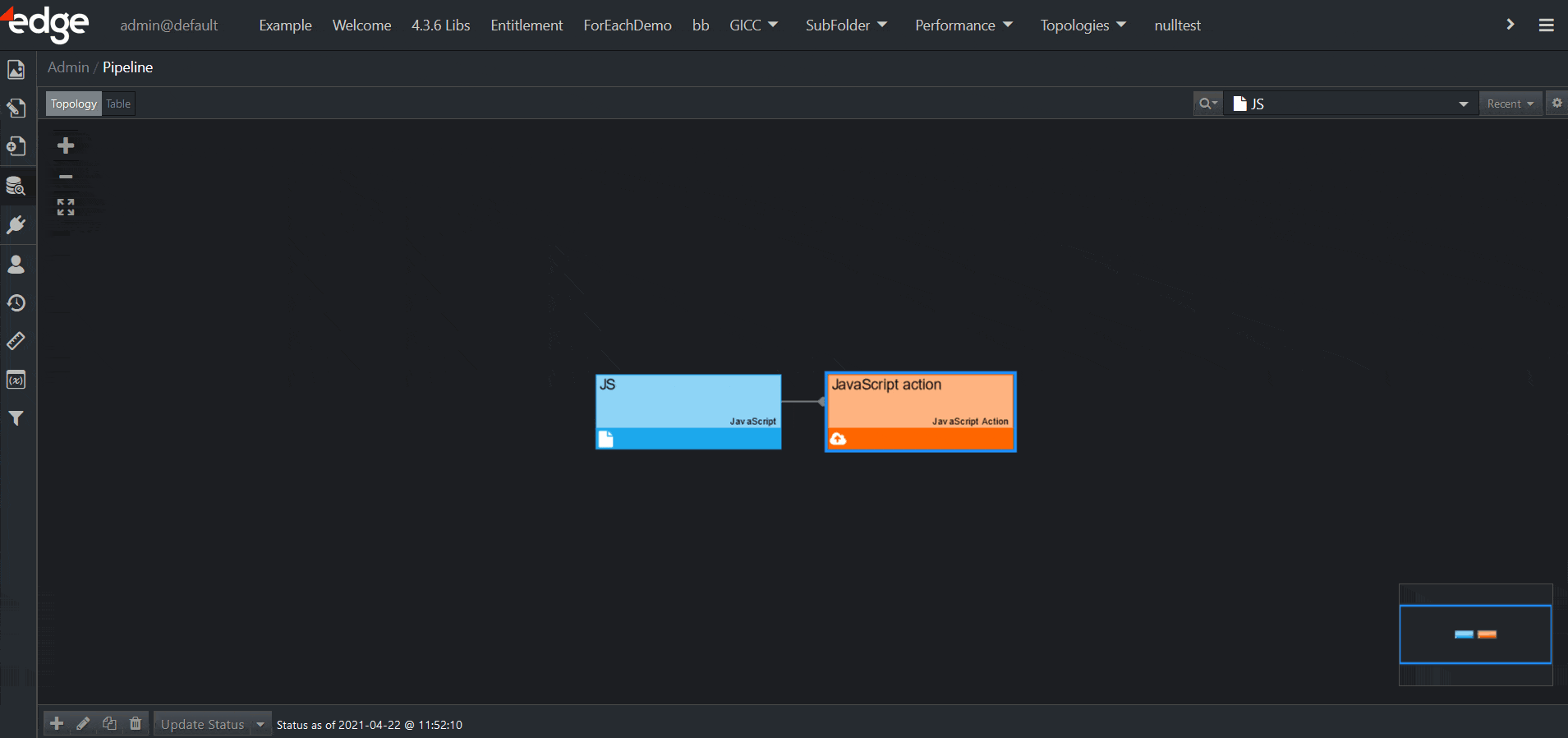Expand the Performance menu
The height and width of the screenshot is (738, 1568).
[963, 25]
